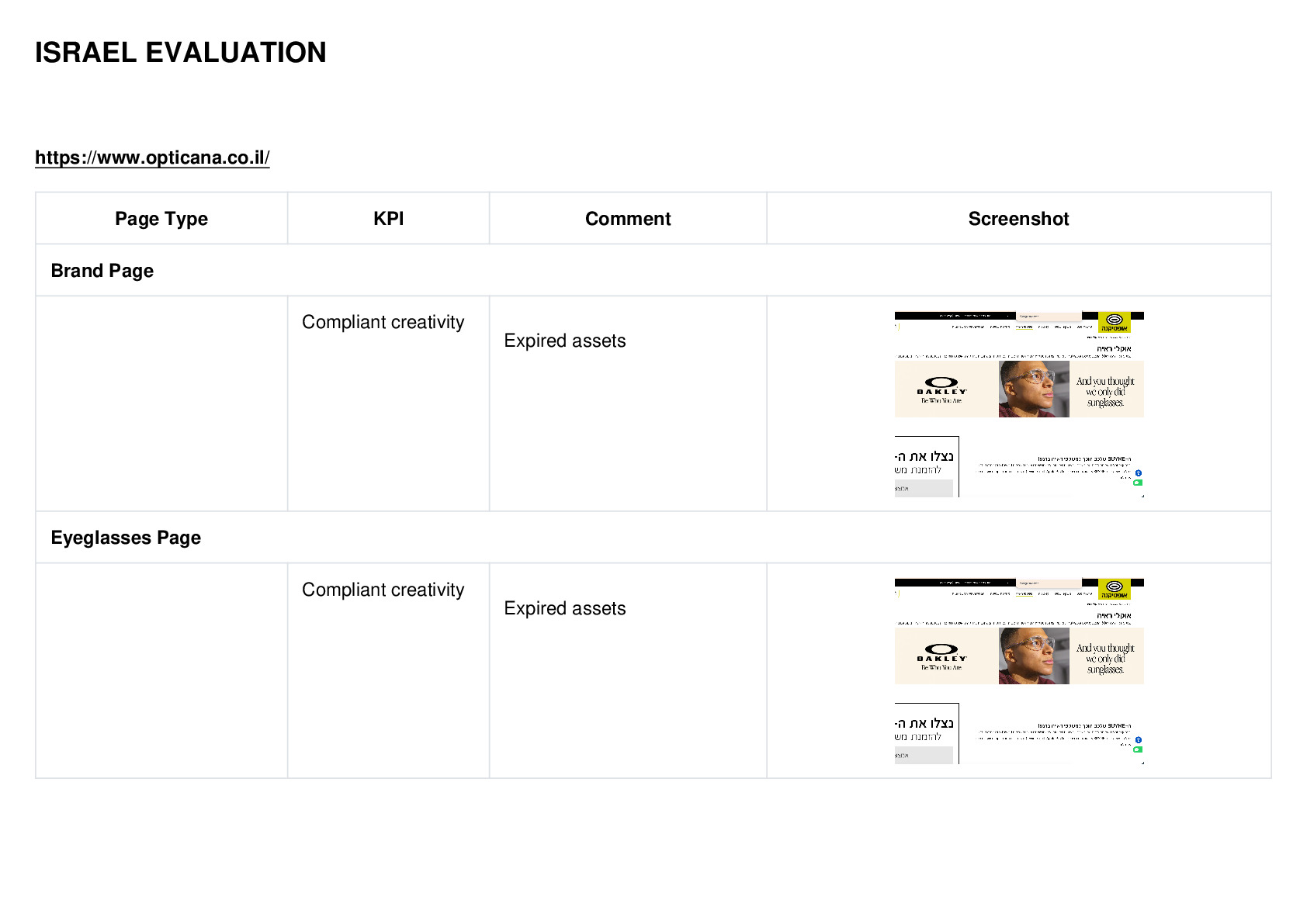This screenshot has width=1307, height=924.
Task: Click the Screenshot column header
Action: (x=1019, y=219)
